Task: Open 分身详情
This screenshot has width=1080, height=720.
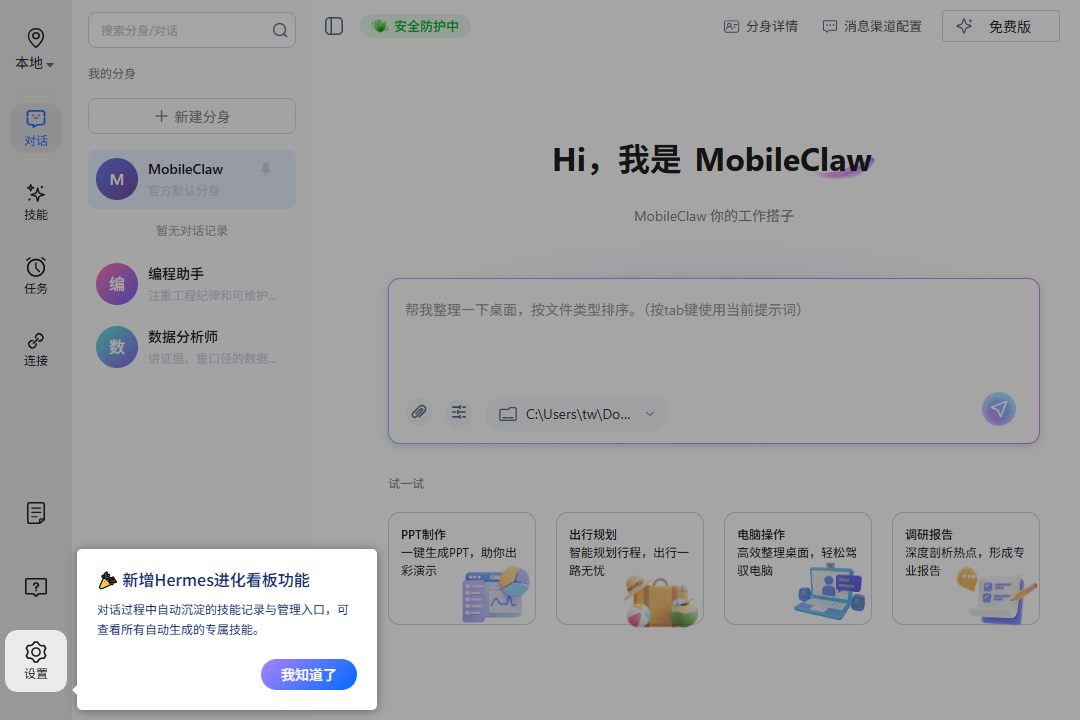Action: click(760, 26)
